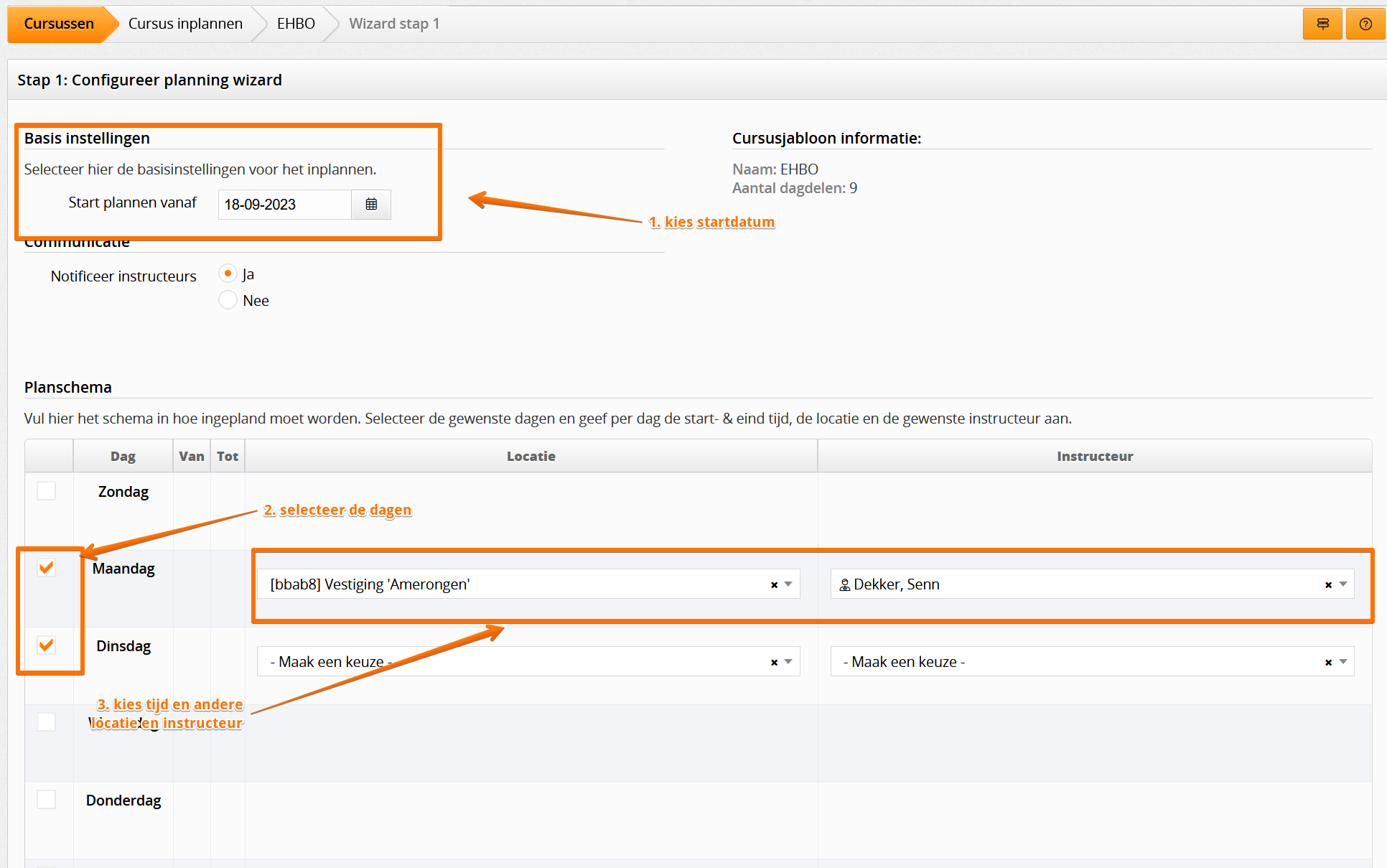Clear the Dekker, Senn instructor selection
This screenshot has height=868, width=1387.
[x=1328, y=585]
